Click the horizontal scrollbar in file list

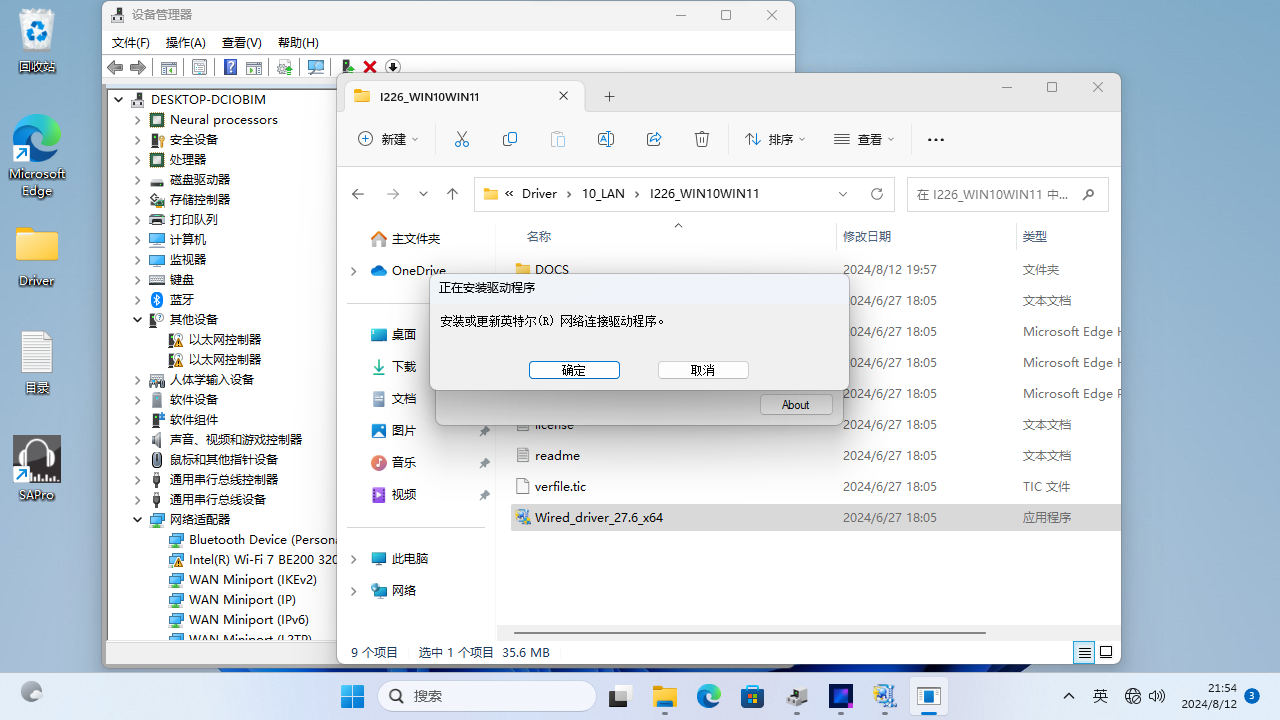tap(750, 632)
